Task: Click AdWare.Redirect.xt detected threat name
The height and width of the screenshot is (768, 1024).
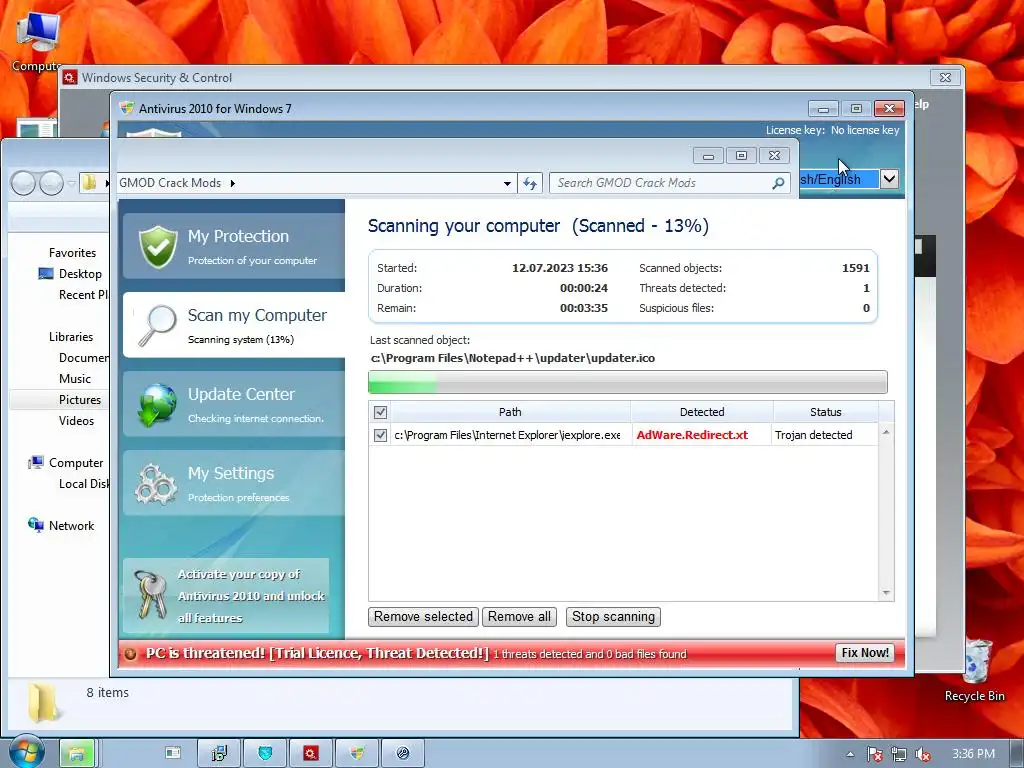Action: click(x=692, y=435)
